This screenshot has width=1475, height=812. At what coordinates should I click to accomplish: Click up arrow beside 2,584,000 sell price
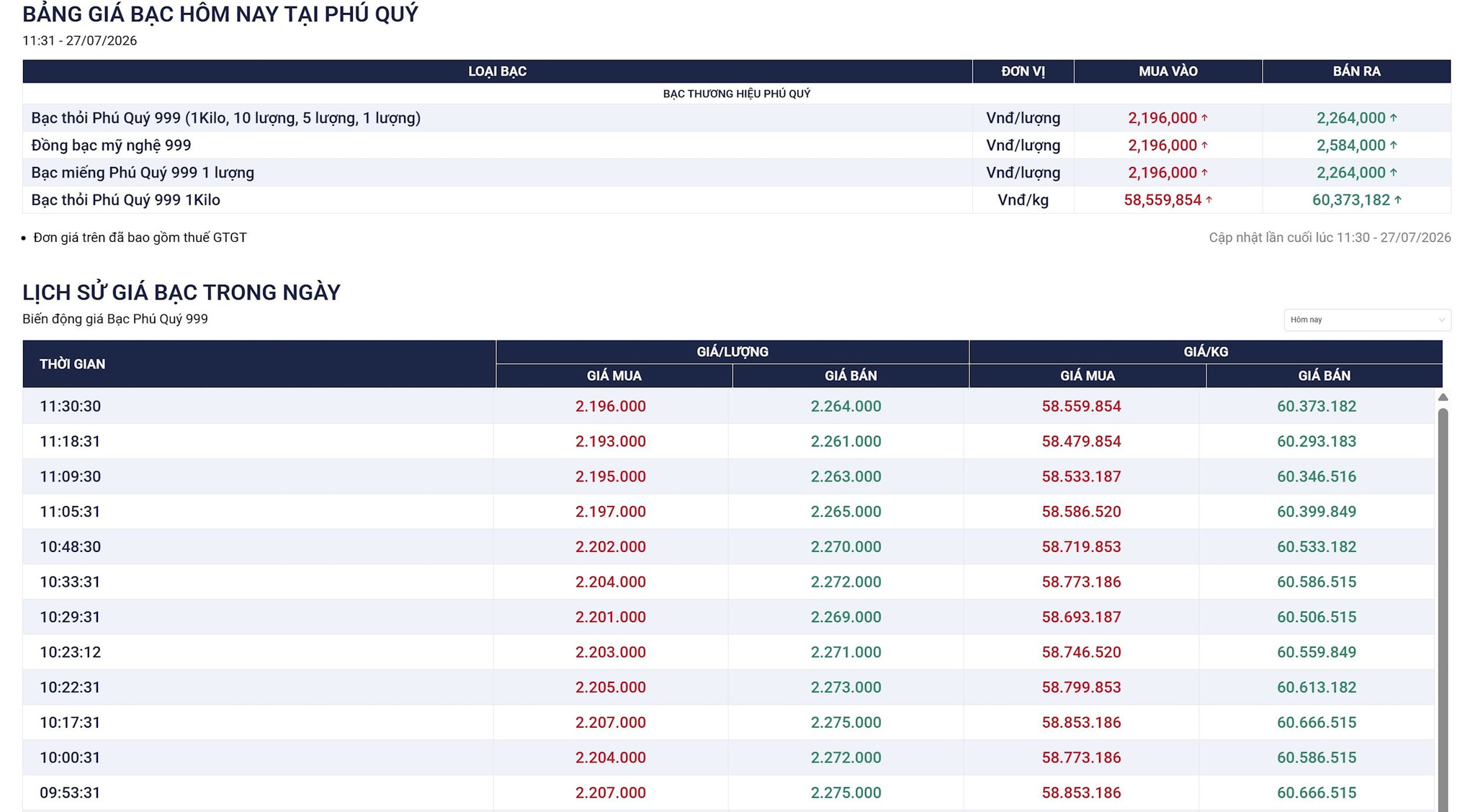coord(1393,145)
